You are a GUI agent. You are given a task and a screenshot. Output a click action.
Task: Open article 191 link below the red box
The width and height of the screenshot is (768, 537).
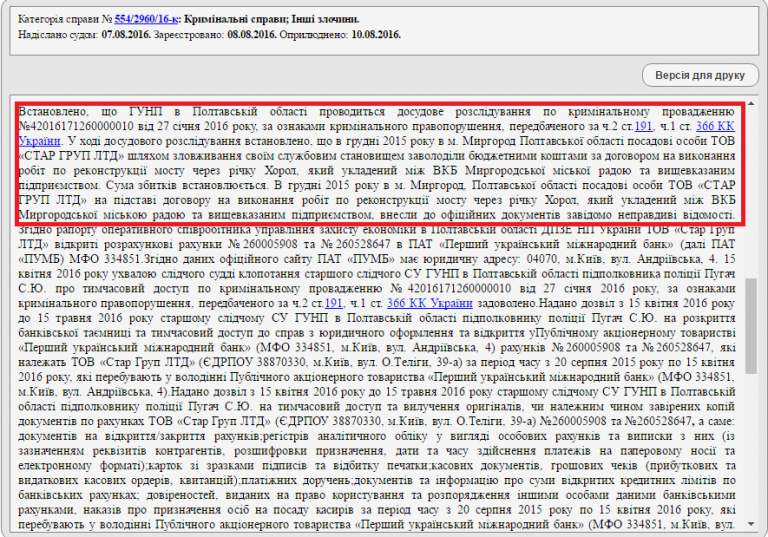point(334,274)
